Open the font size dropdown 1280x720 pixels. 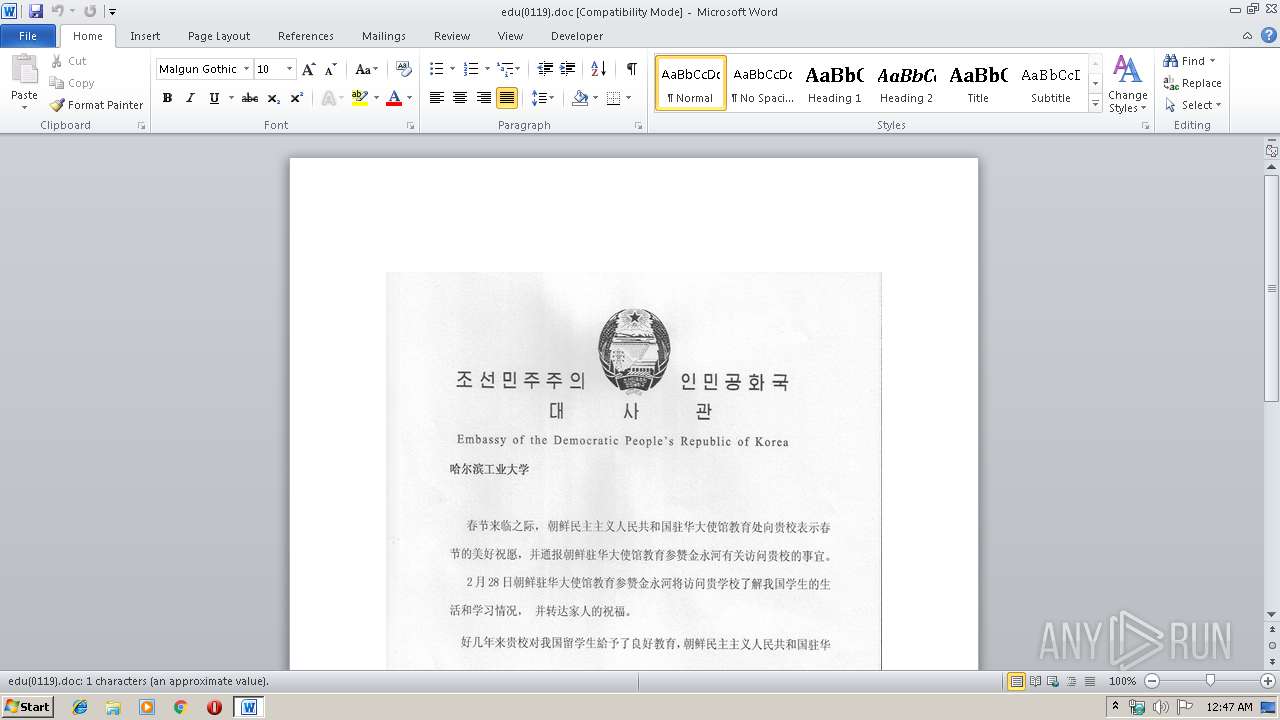pos(290,69)
